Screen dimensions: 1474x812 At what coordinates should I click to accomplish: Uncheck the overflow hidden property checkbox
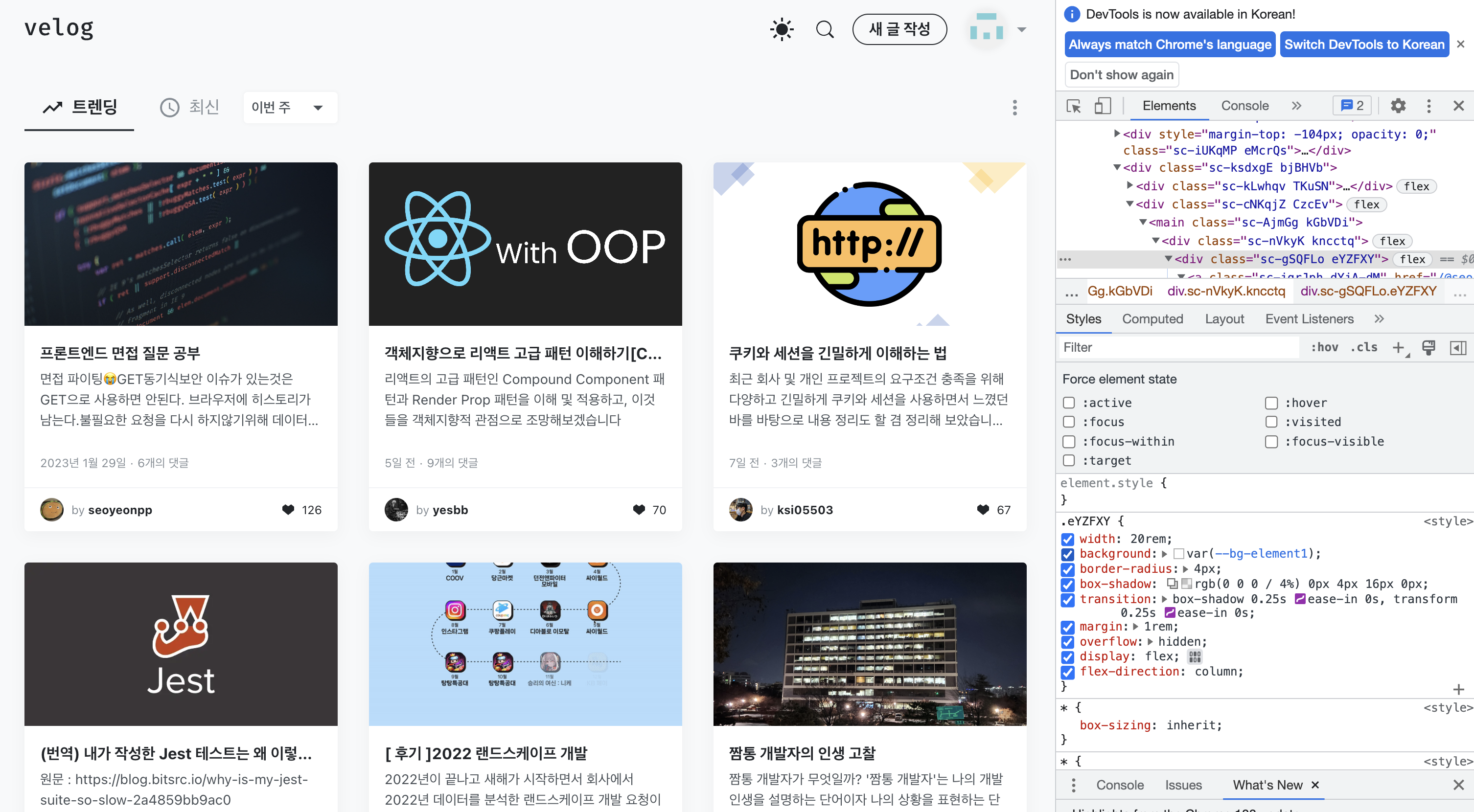[1068, 642]
